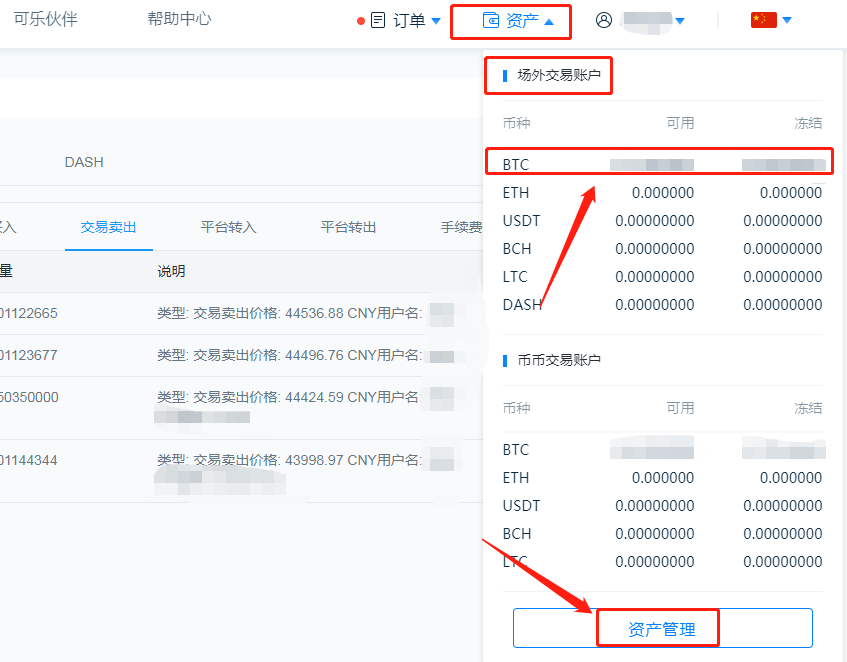Click the row with price 44424.59 CNY
Viewport: 847px width, 662px height.
click(241, 408)
